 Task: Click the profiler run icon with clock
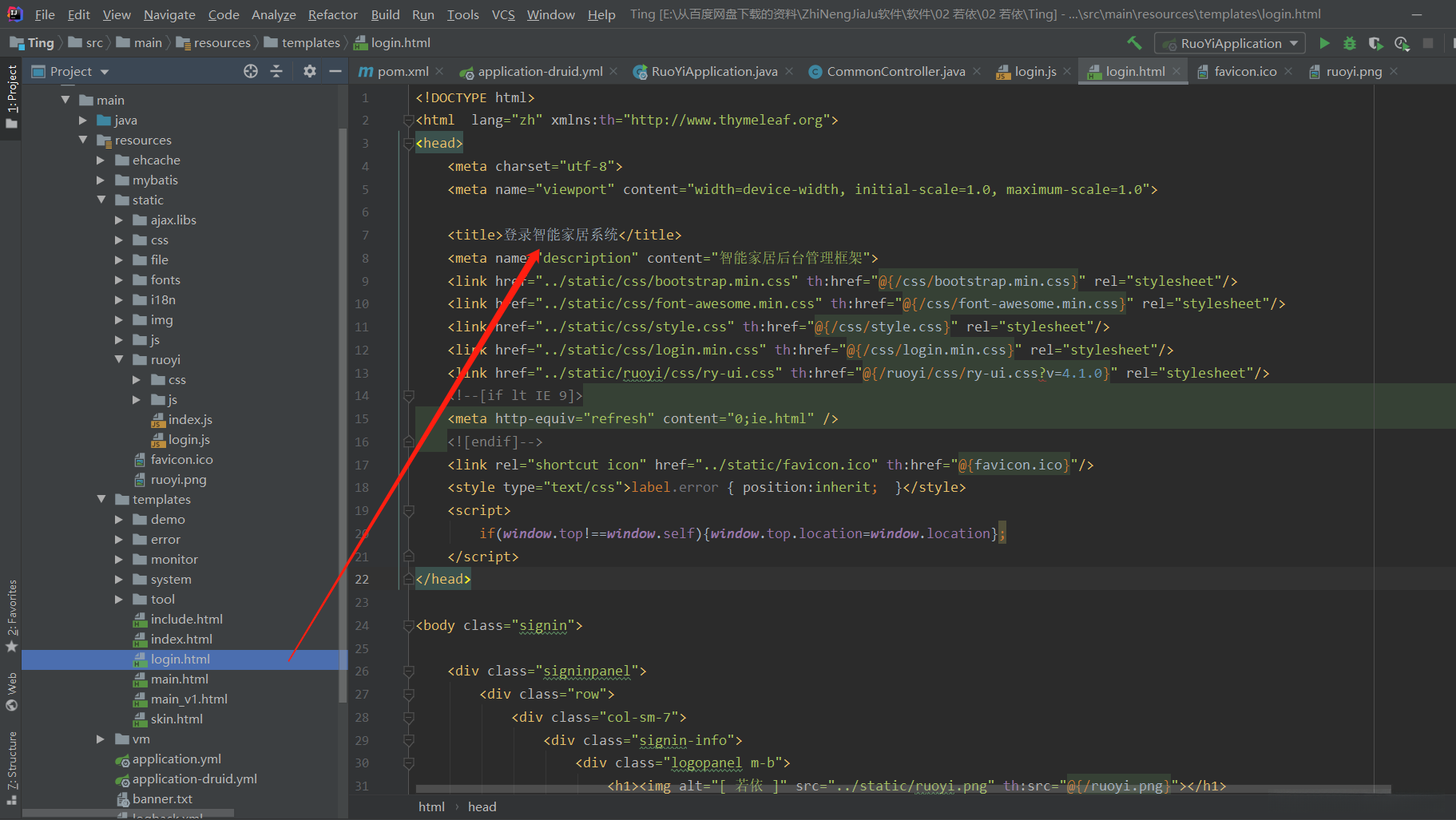pyautogui.click(x=1402, y=43)
